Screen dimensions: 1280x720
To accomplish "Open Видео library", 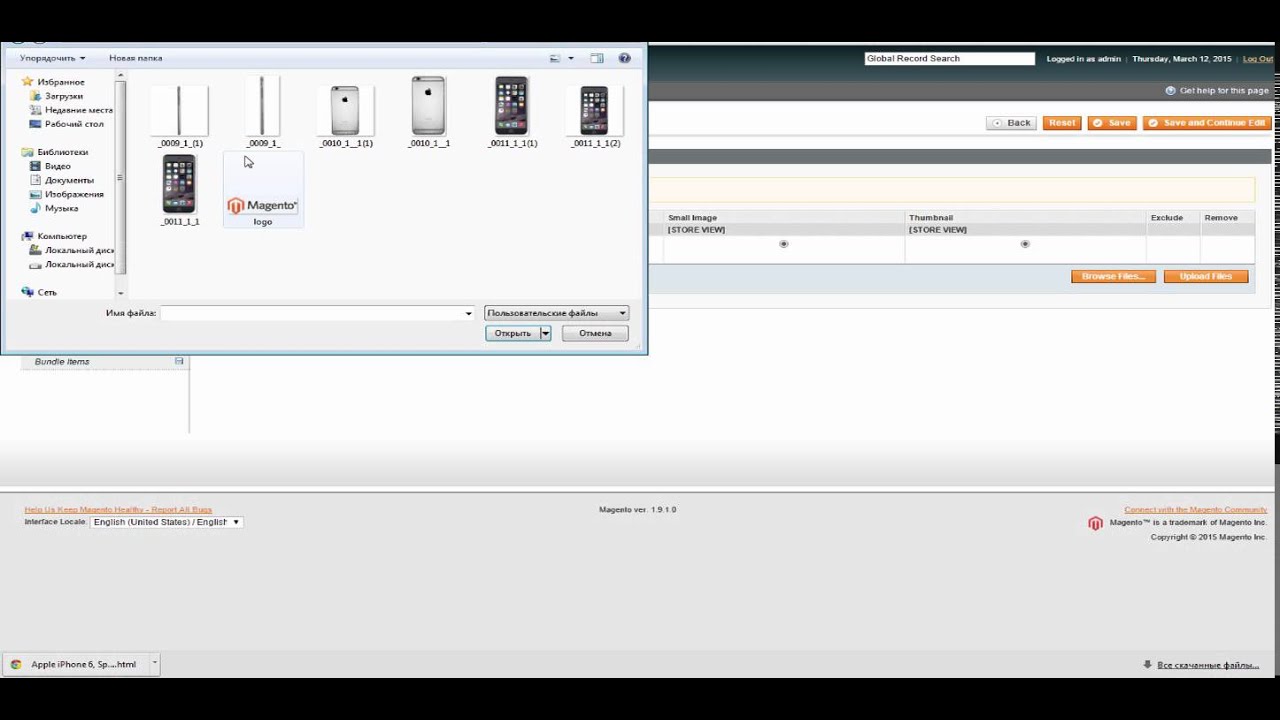I will (x=57, y=166).
